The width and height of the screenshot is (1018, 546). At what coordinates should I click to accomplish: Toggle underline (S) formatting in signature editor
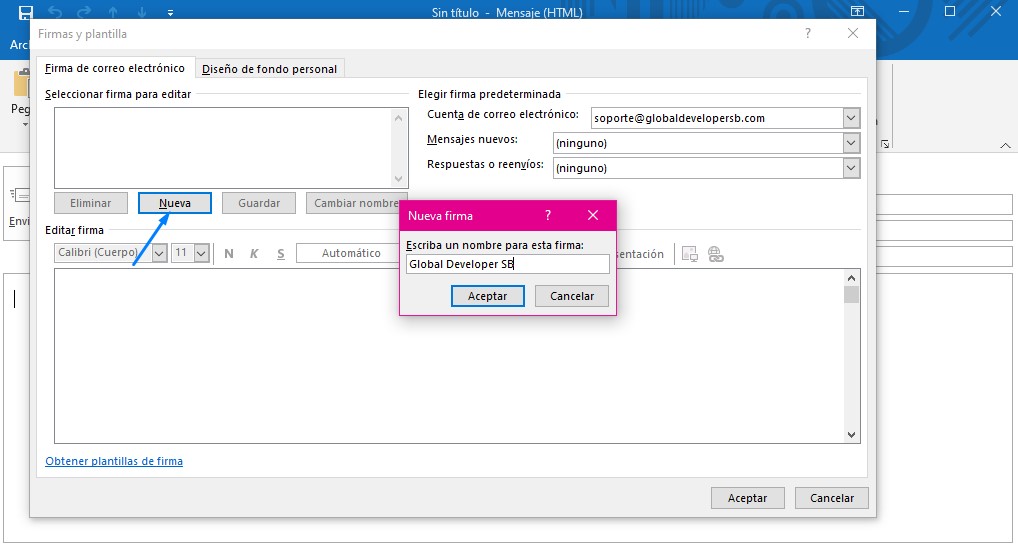pos(281,254)
